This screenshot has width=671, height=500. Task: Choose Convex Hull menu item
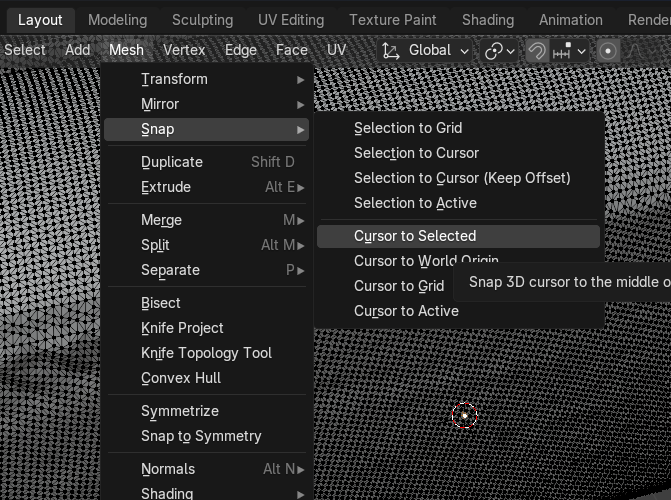206,378
